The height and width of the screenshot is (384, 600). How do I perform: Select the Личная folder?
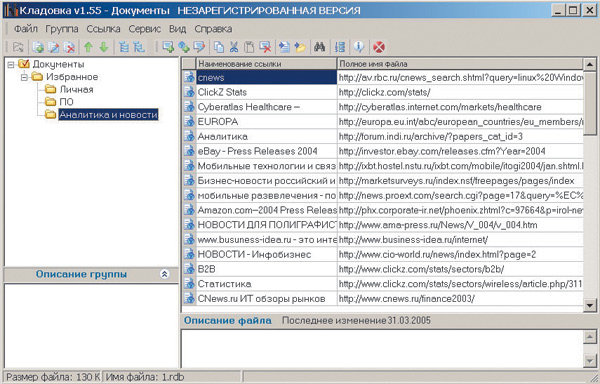coord(76,89)
